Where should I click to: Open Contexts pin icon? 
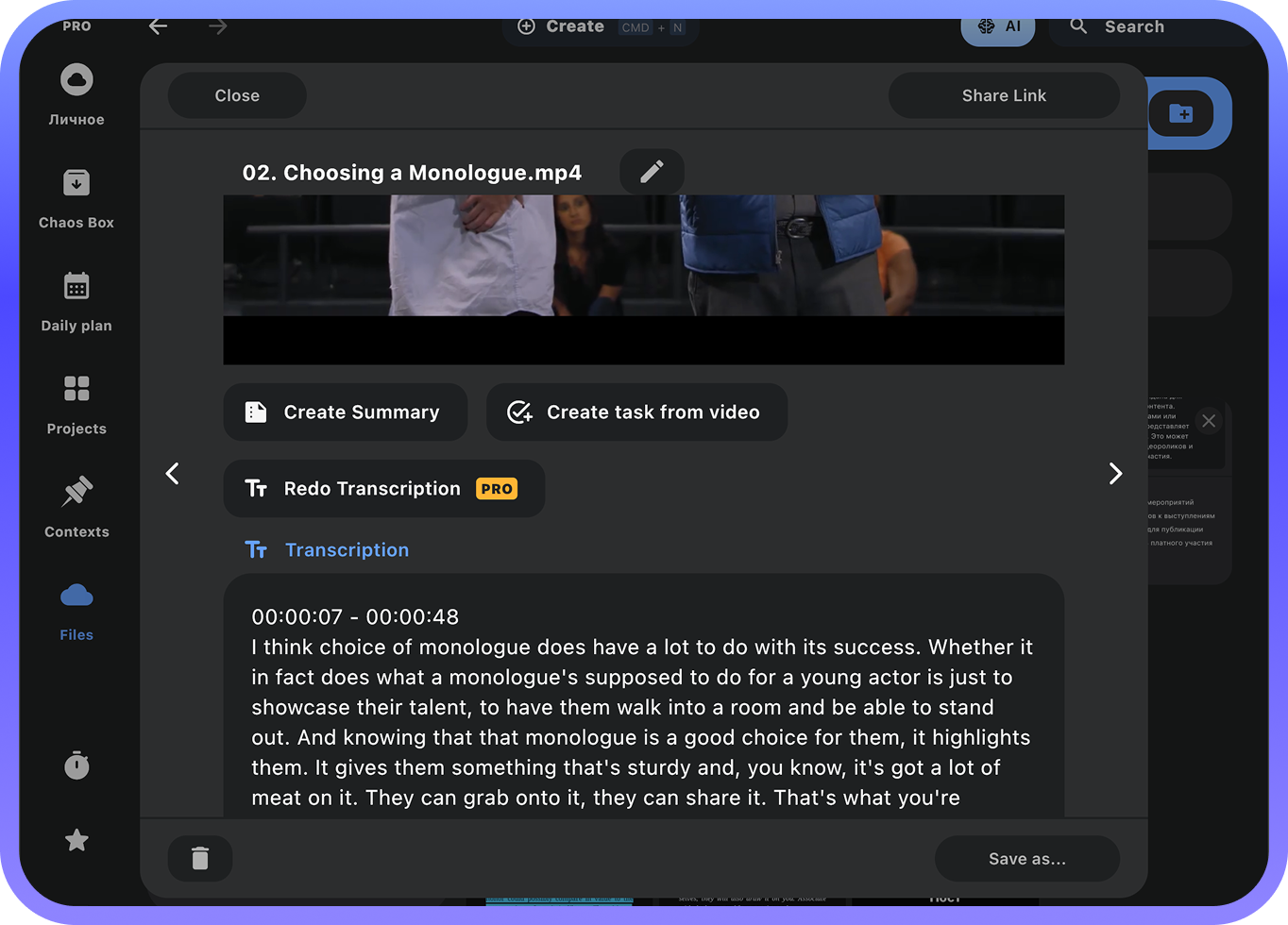pyautogui.click(x=76, y=507)
